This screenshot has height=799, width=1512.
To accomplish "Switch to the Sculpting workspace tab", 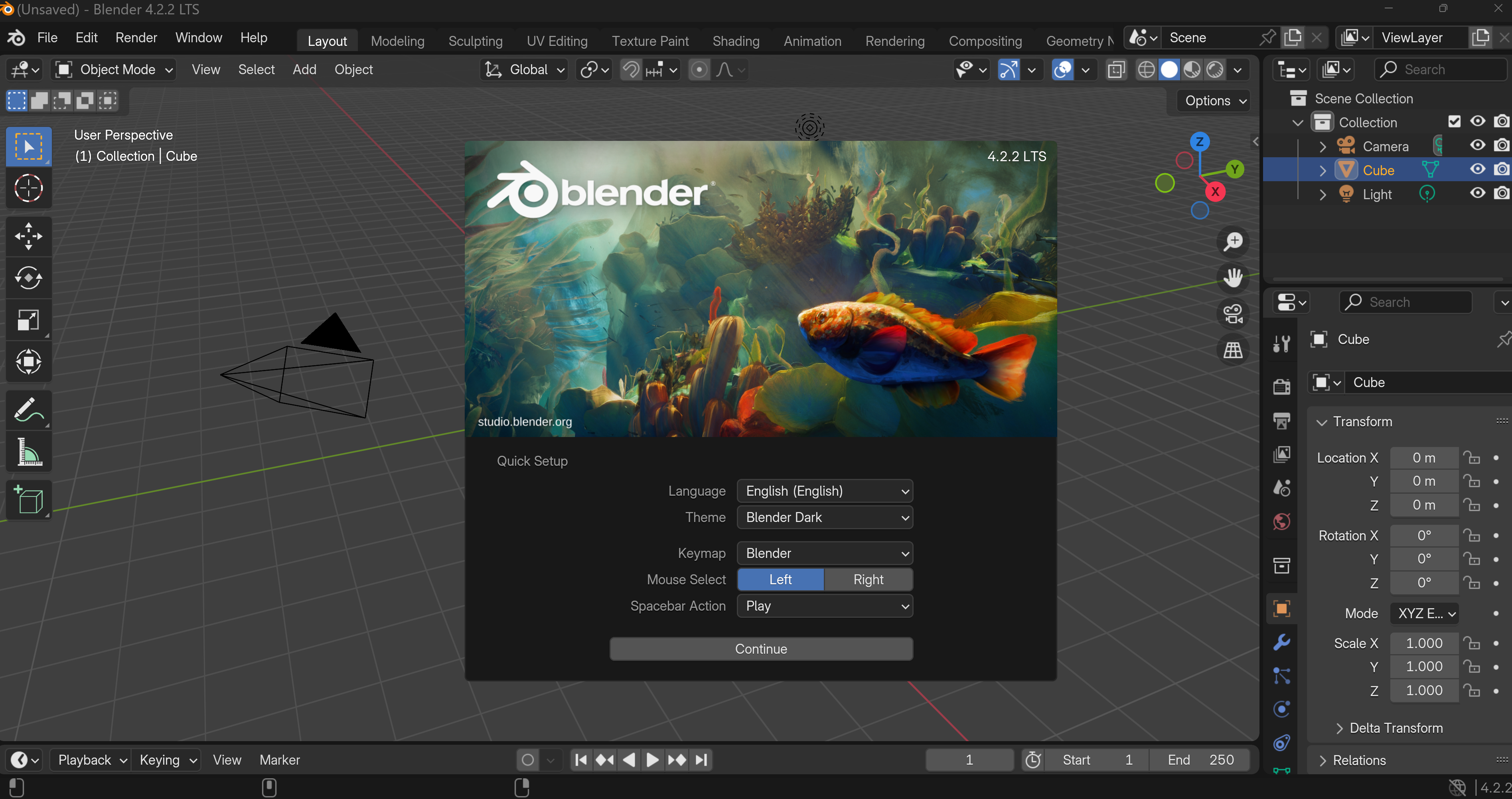I will (476, 41).
